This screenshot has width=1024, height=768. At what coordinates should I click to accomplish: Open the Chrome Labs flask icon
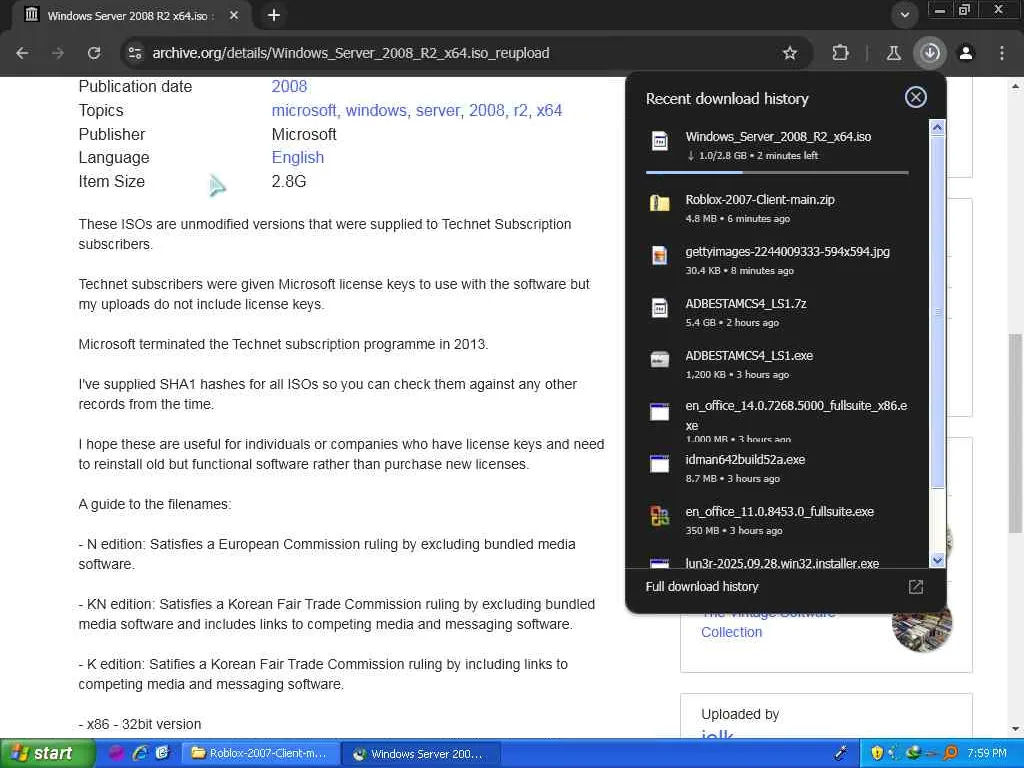point(893,53)
